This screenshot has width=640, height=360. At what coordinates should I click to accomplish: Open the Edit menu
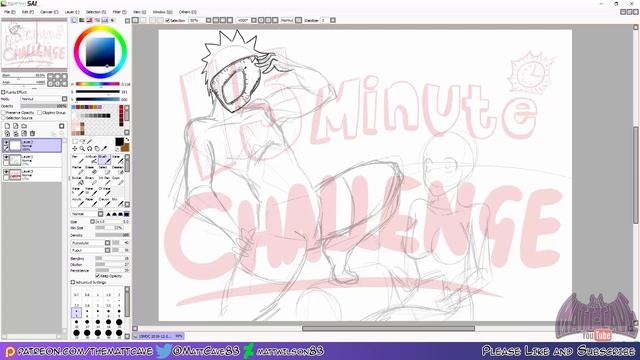[28, 12]
